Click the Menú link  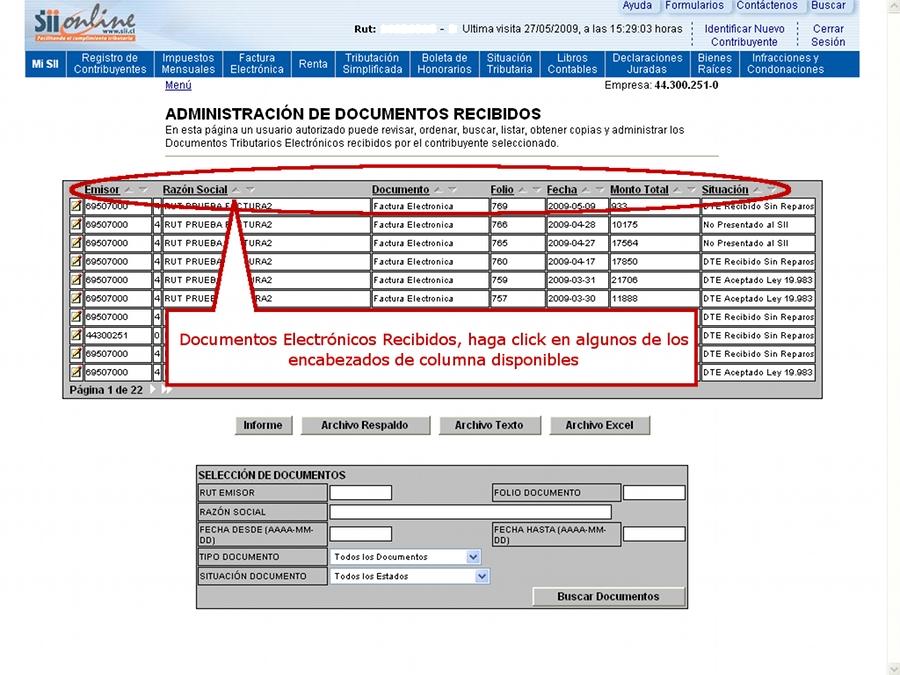pyautogui.click(x=178, y=86)
